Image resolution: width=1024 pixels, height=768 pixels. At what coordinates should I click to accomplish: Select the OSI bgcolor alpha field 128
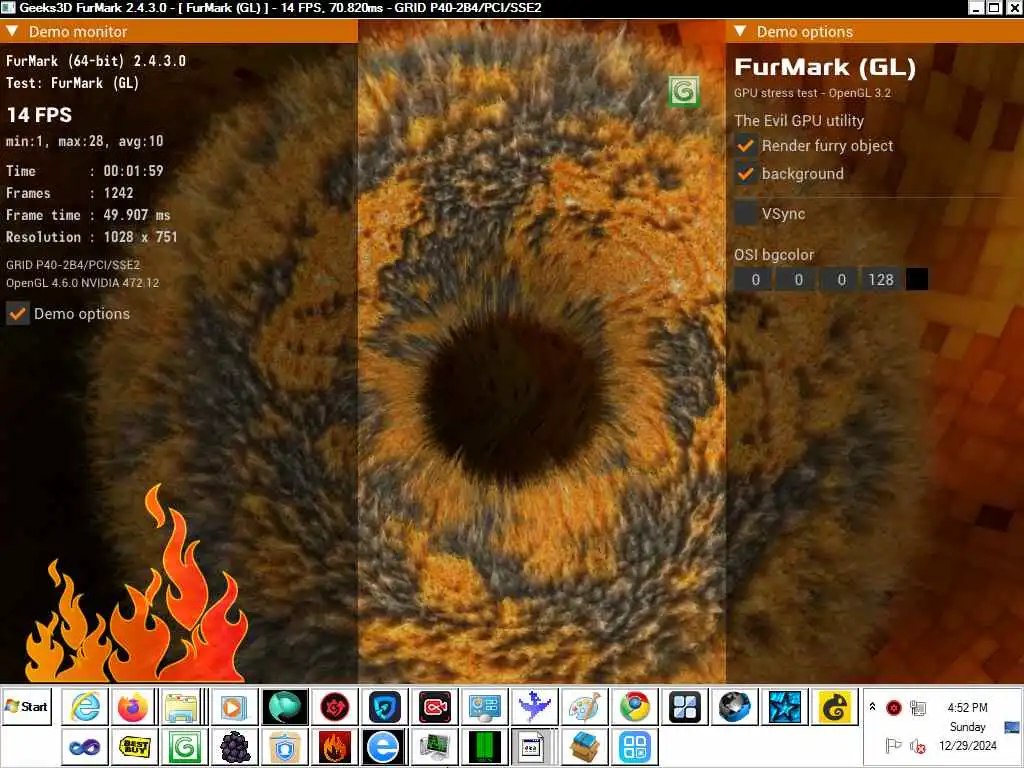(x=882, y=280)
